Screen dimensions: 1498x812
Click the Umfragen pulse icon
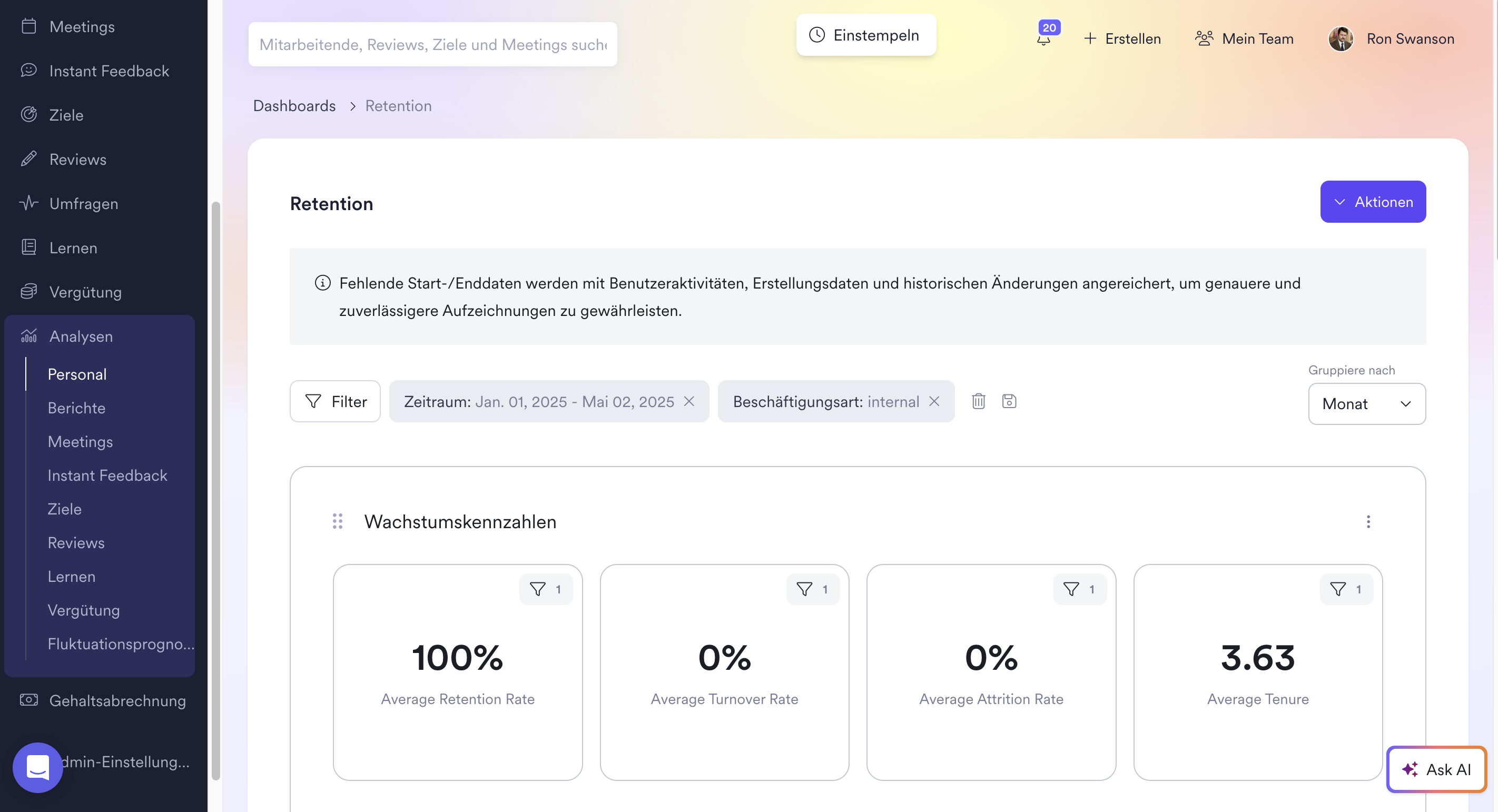pyautogui.click(x=28, y=203)
